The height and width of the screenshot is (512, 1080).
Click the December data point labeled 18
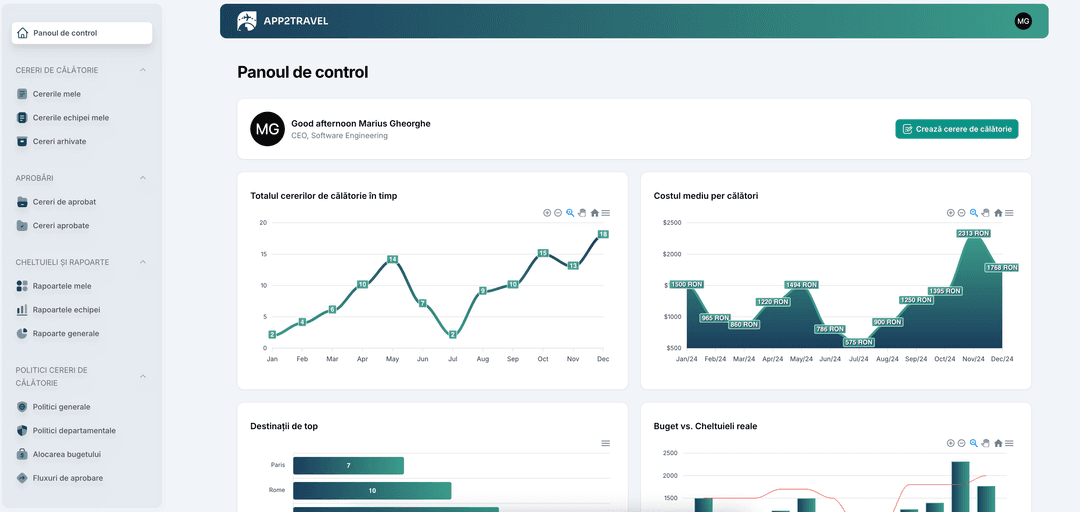point(603,234)
